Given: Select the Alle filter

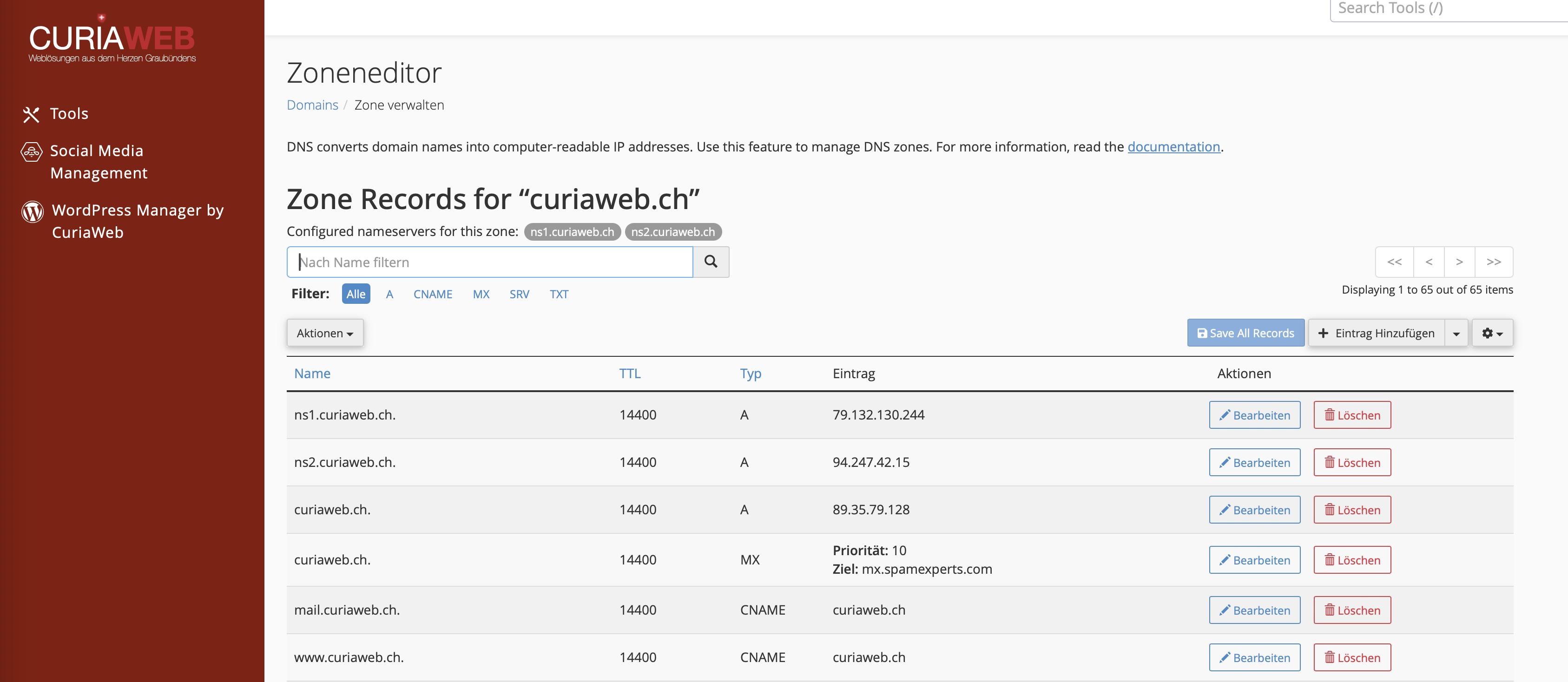Looking at the screenshot, I should [x=356, y=294].
